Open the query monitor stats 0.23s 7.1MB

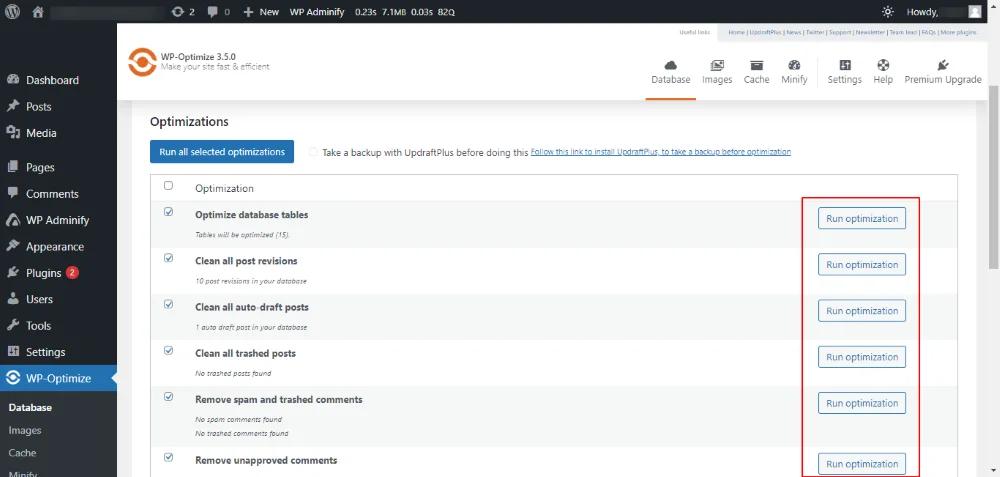tap(405, 11)
